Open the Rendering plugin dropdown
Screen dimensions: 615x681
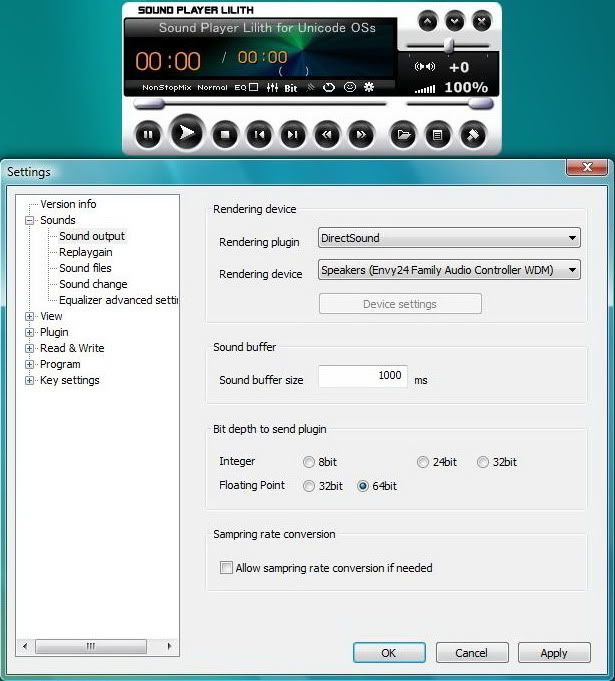[x=449, y=238]
